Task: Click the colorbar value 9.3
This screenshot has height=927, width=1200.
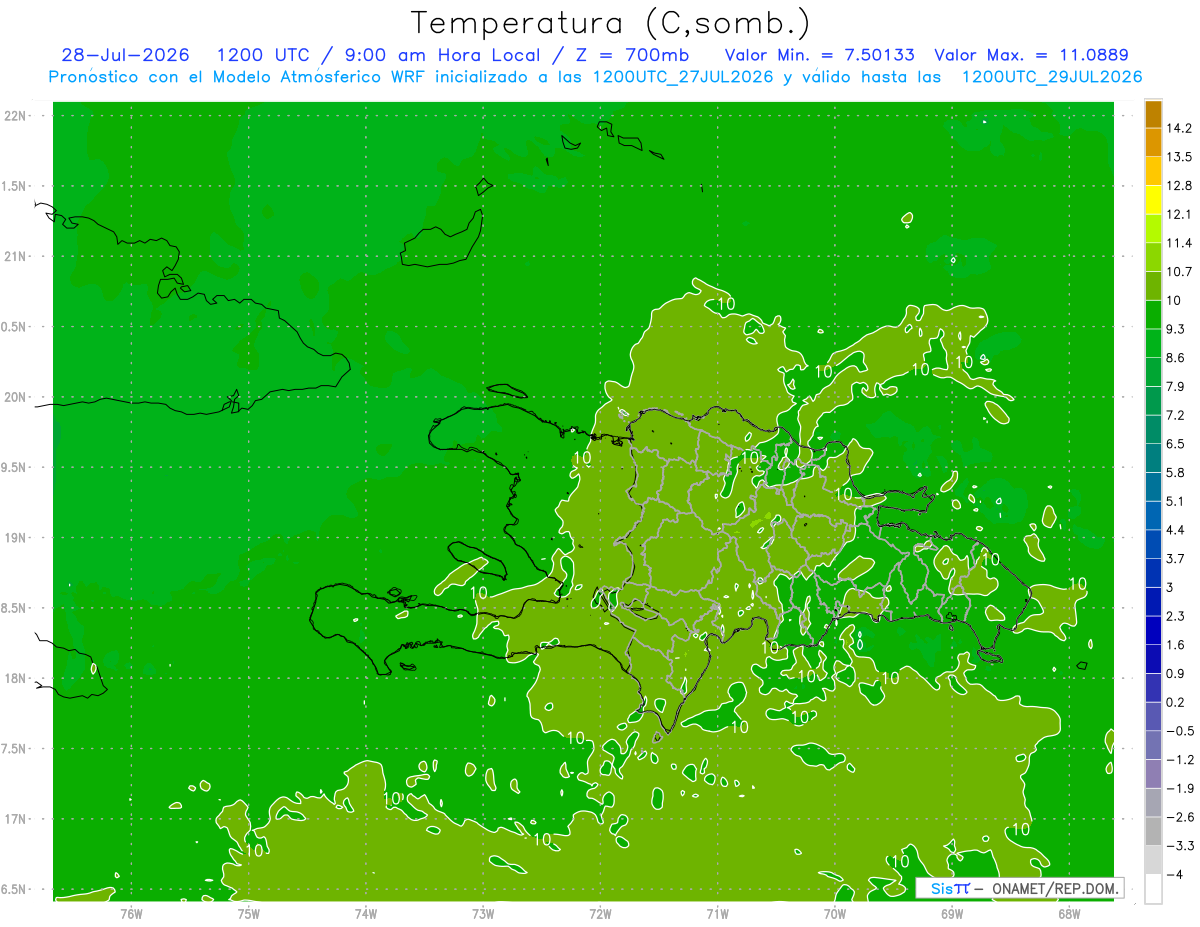Action: tap(1176, 329)
